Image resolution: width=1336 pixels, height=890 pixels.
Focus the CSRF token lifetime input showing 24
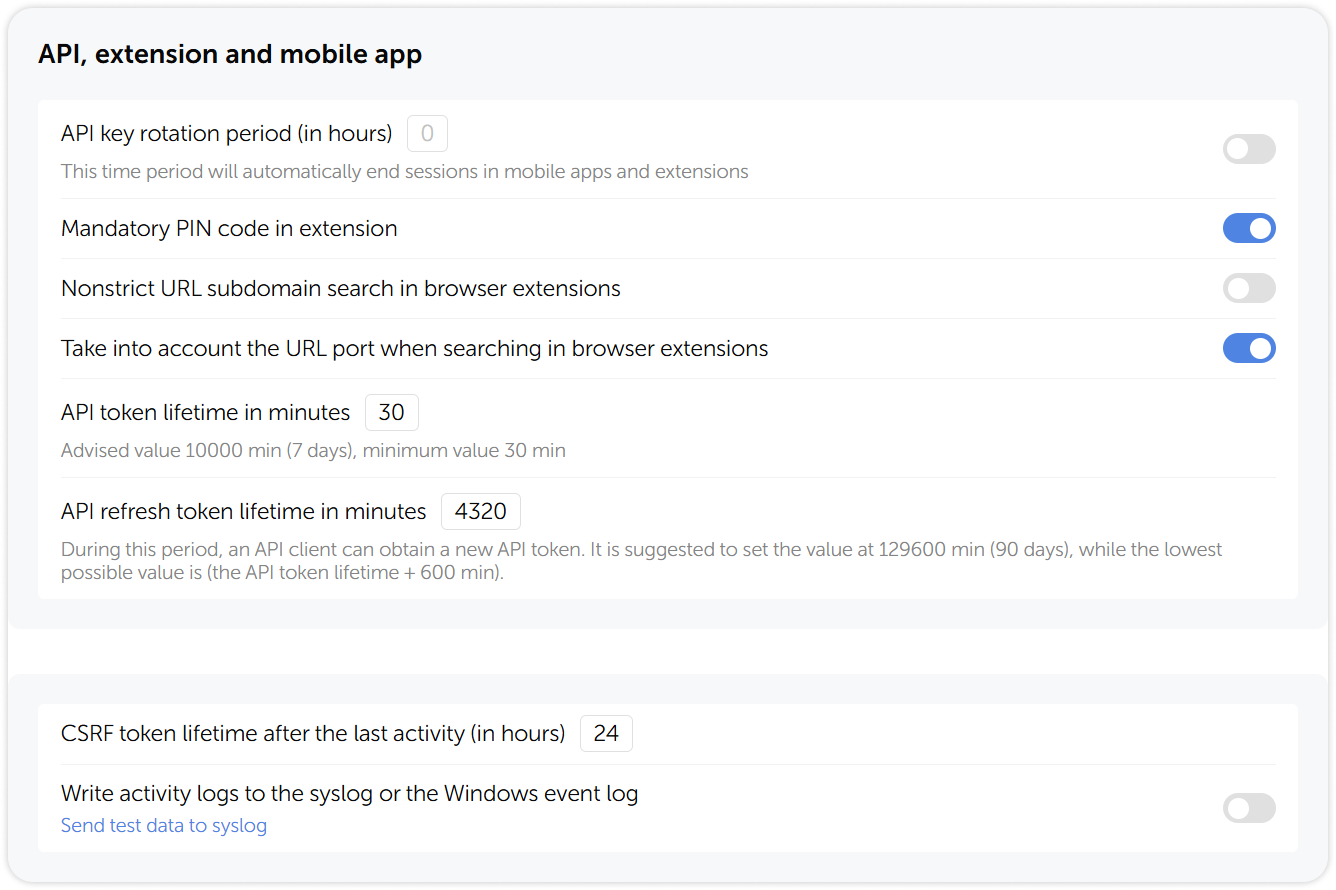pyautogui.click(x=606, y=733)
